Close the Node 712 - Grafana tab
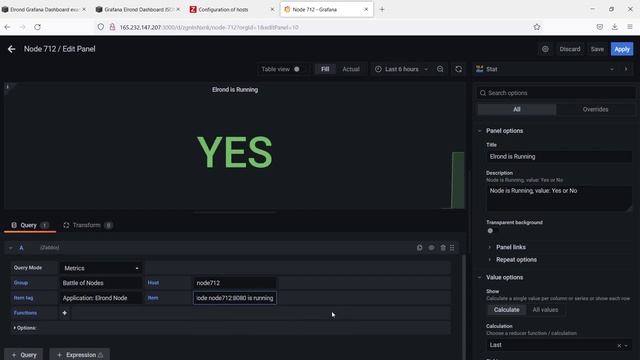640x360 pixels. point(366,9)
